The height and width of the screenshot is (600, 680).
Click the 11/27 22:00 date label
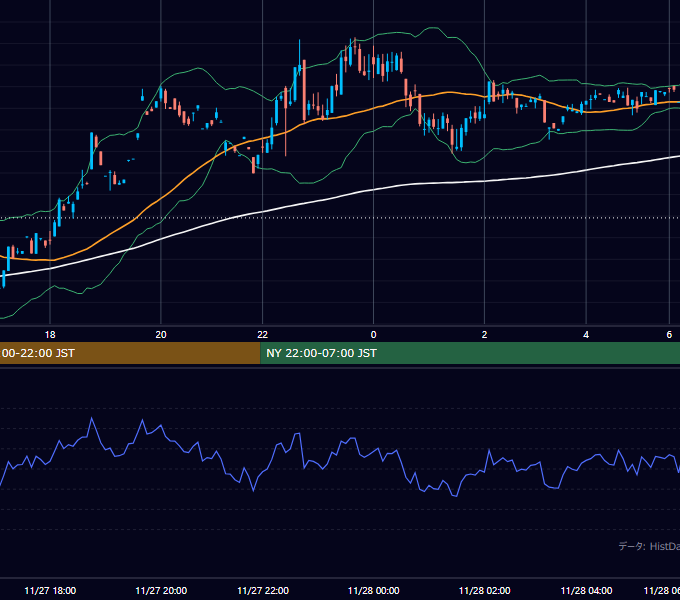[263, 590]
